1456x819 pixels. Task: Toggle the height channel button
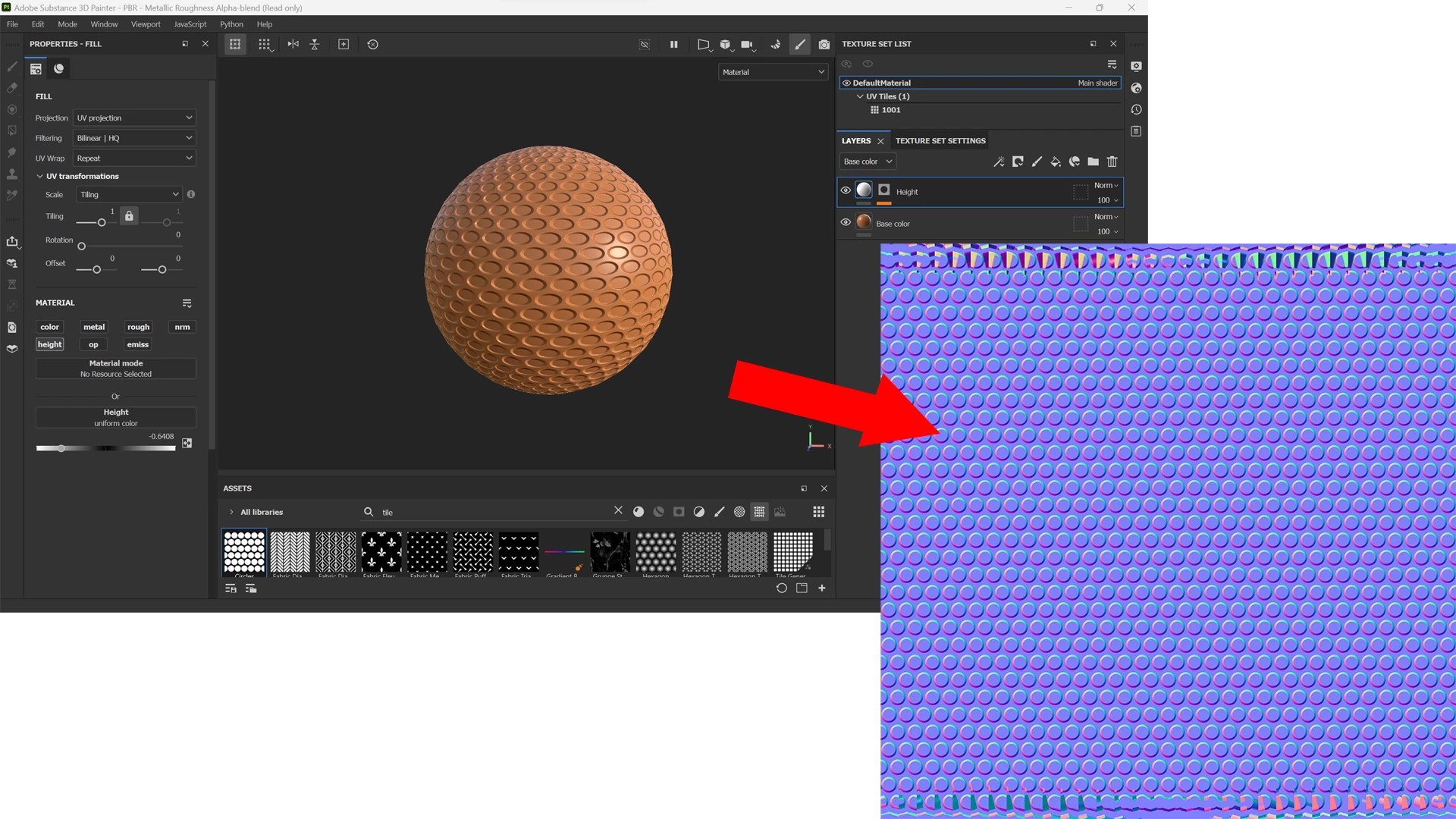tap(50, 344)
